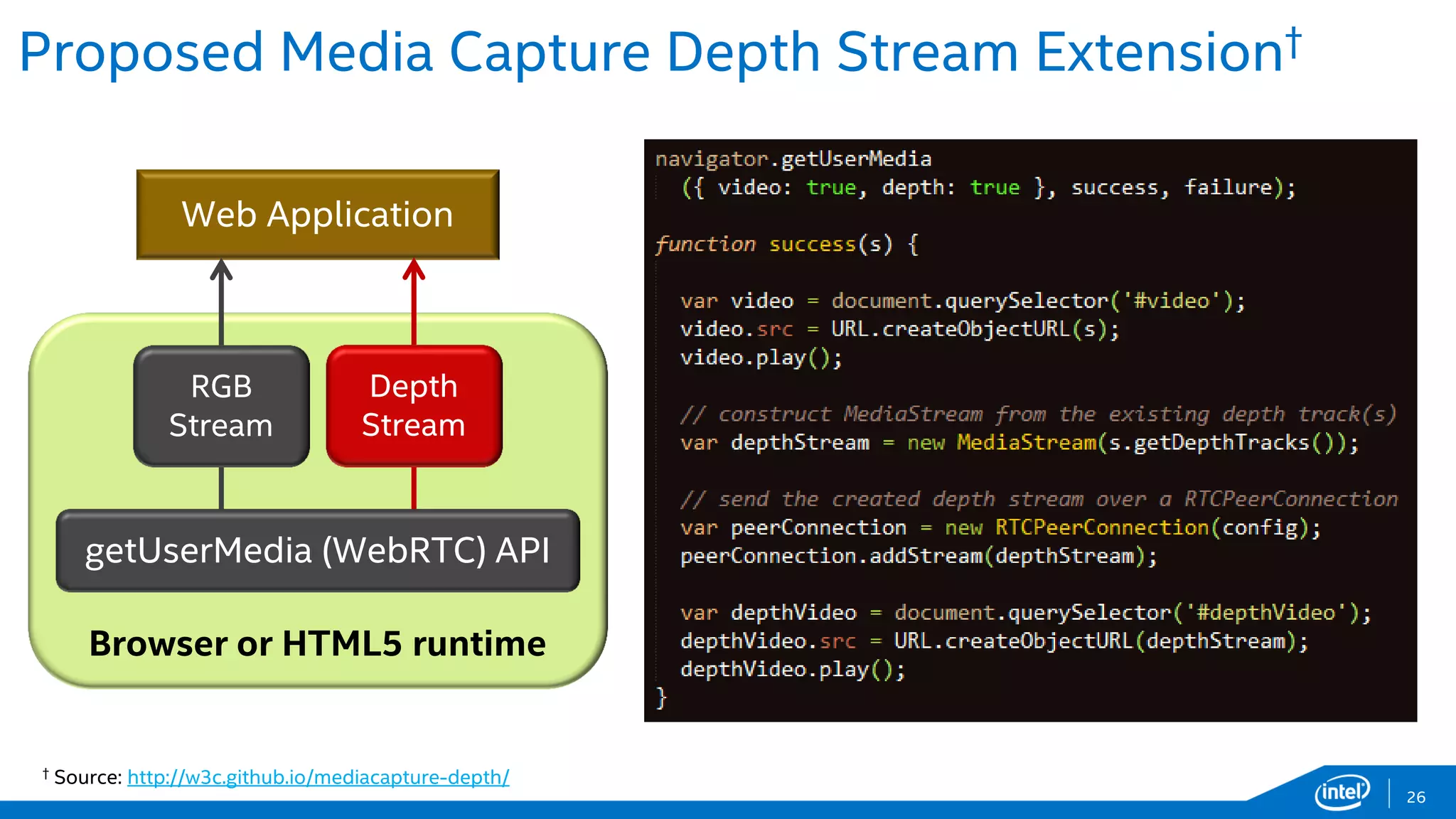Click 'depthVideo.src = URL.createObjectURL(depthStream);' line

[x=995, y=641]
